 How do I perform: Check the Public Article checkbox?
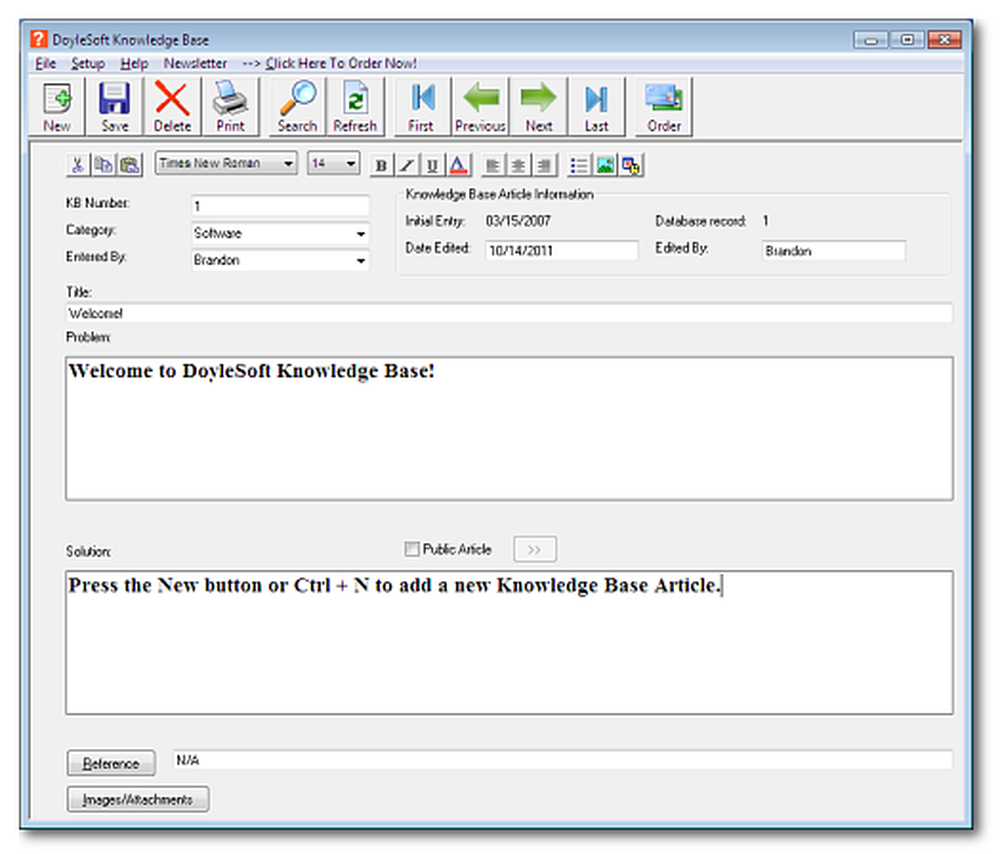[x=412, y=549]
